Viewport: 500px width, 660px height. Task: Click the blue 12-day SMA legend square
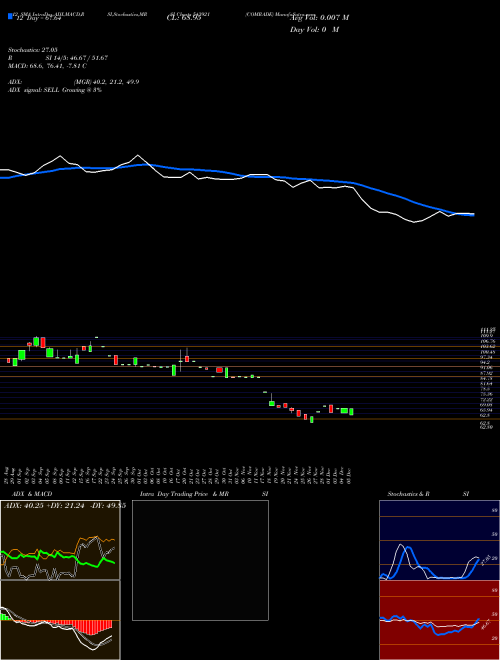(11, 16)
